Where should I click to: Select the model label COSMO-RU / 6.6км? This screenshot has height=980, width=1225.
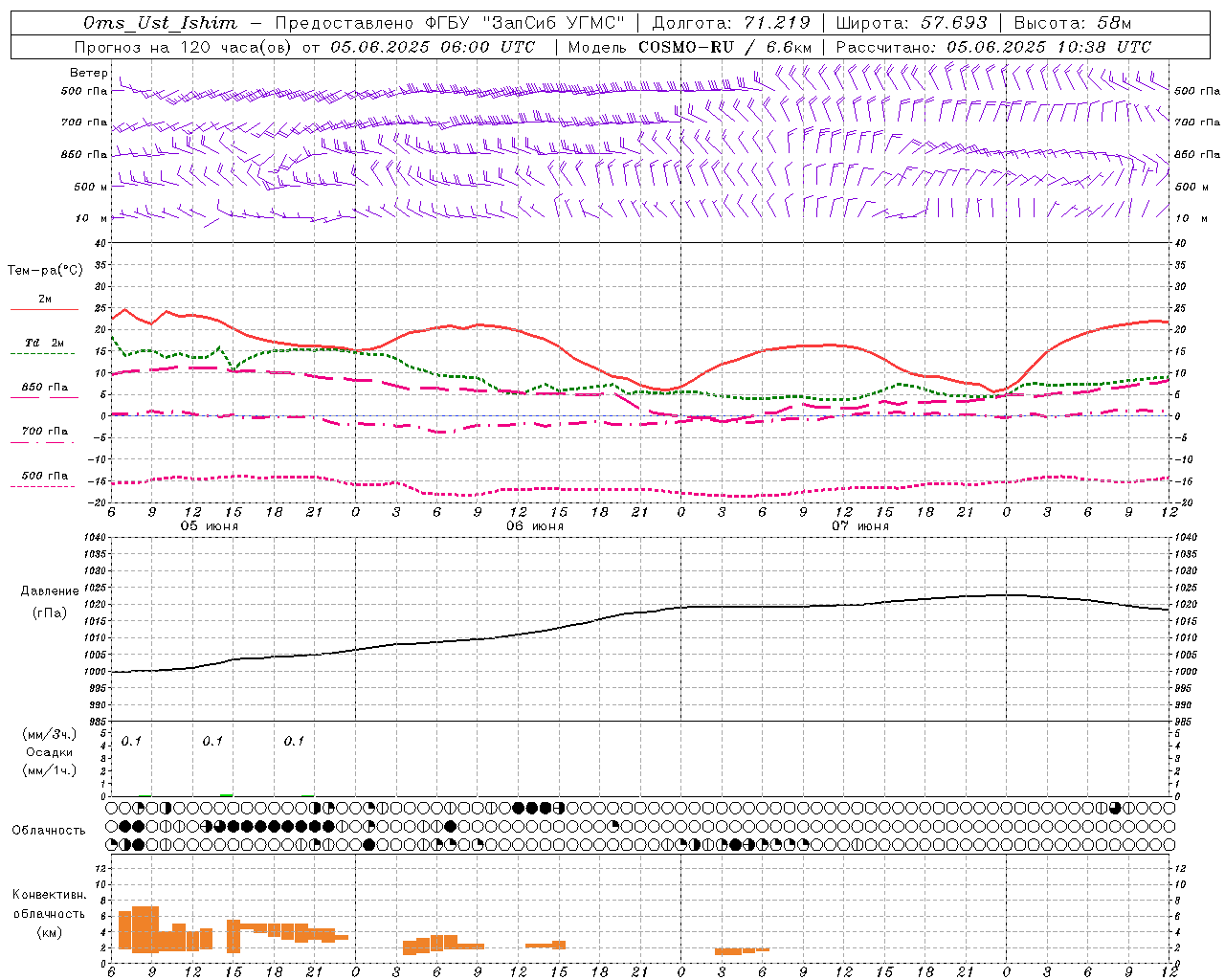(x=725, y=47)
